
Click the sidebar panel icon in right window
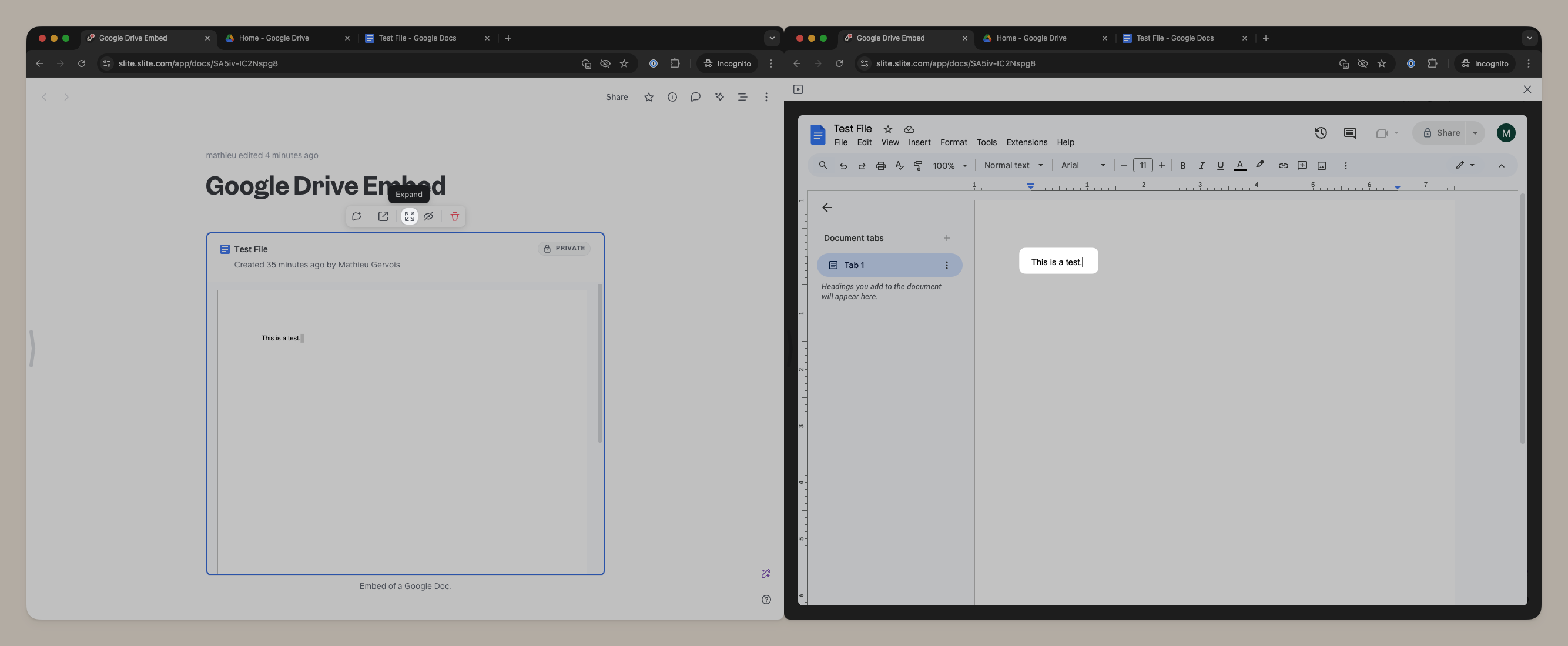point(798,89)
